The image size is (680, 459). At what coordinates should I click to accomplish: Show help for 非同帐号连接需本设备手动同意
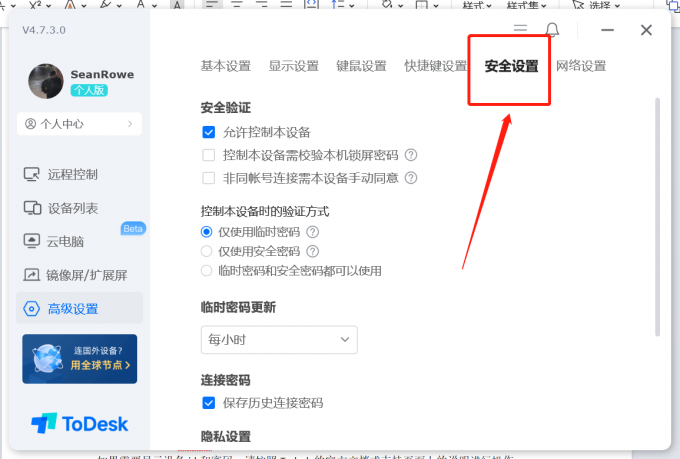coord(411,178)
